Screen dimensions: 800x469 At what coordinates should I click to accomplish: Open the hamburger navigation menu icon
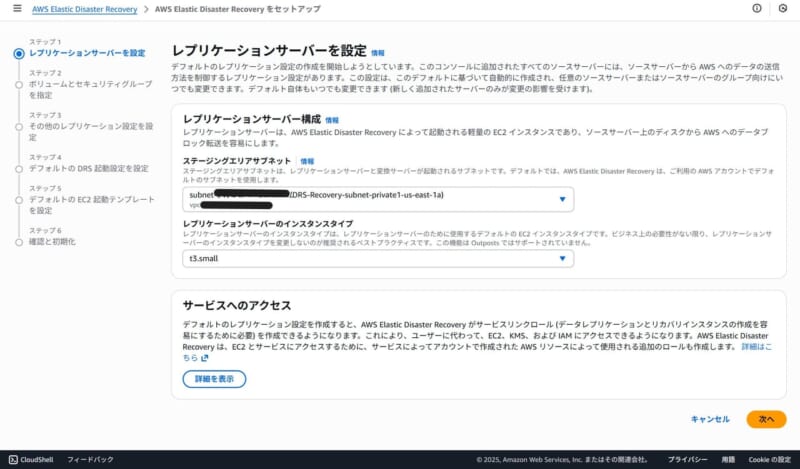click(16, 9)
